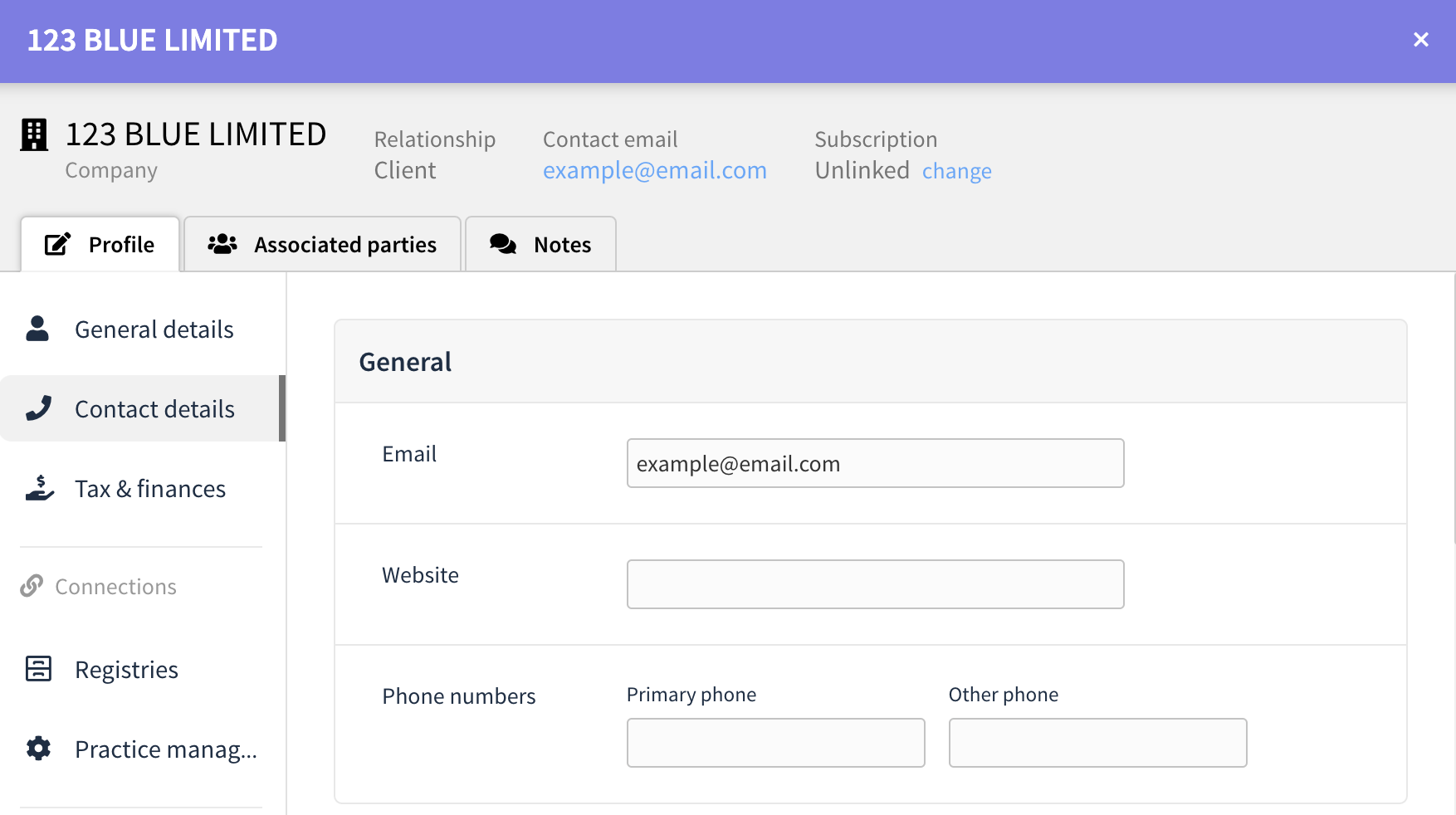Click the Contact details phone icon
The width and height of the screenshot is (1456, 815).
(38, 408)
